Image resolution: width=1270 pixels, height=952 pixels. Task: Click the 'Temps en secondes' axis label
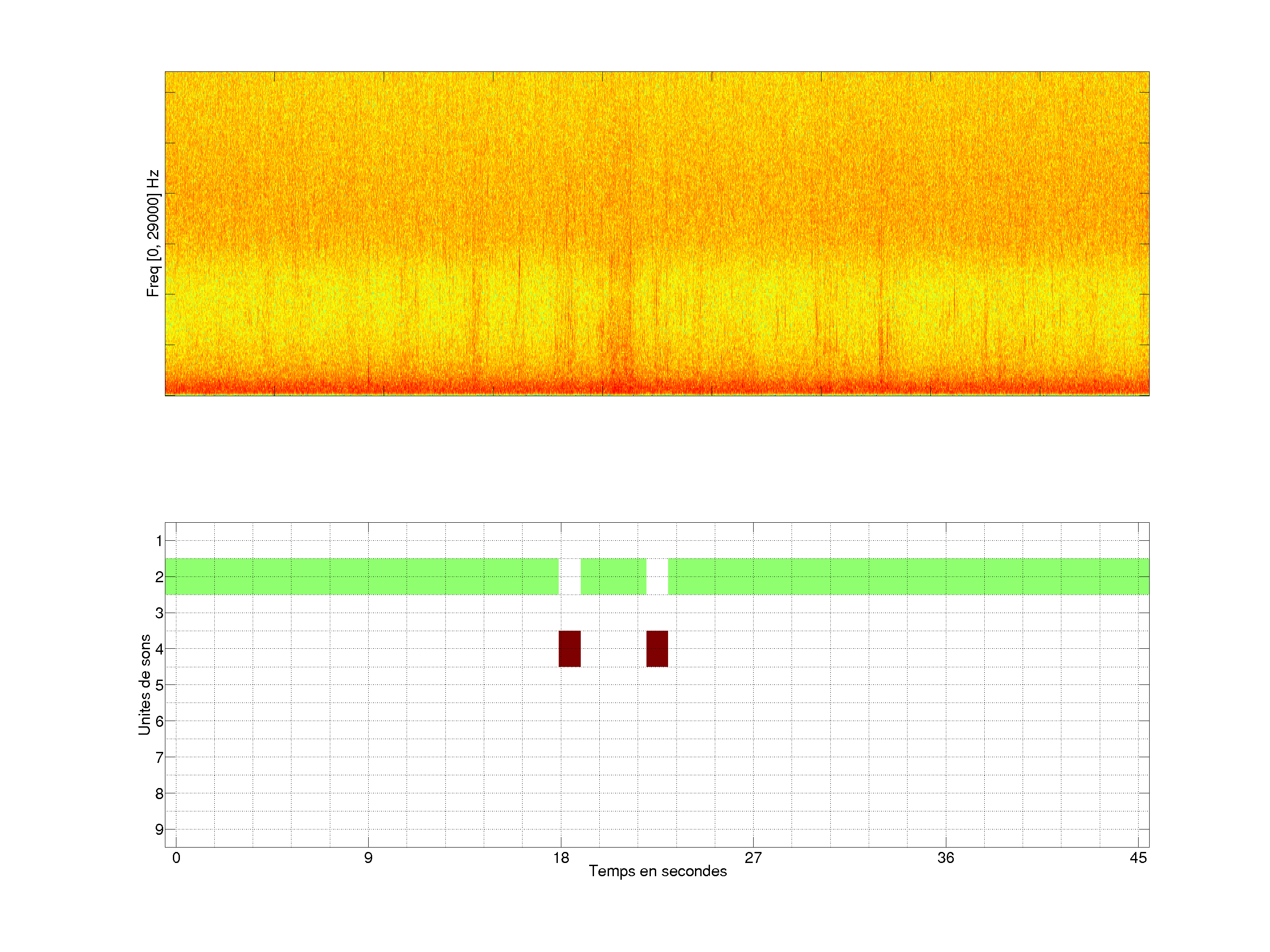point(657,871)
